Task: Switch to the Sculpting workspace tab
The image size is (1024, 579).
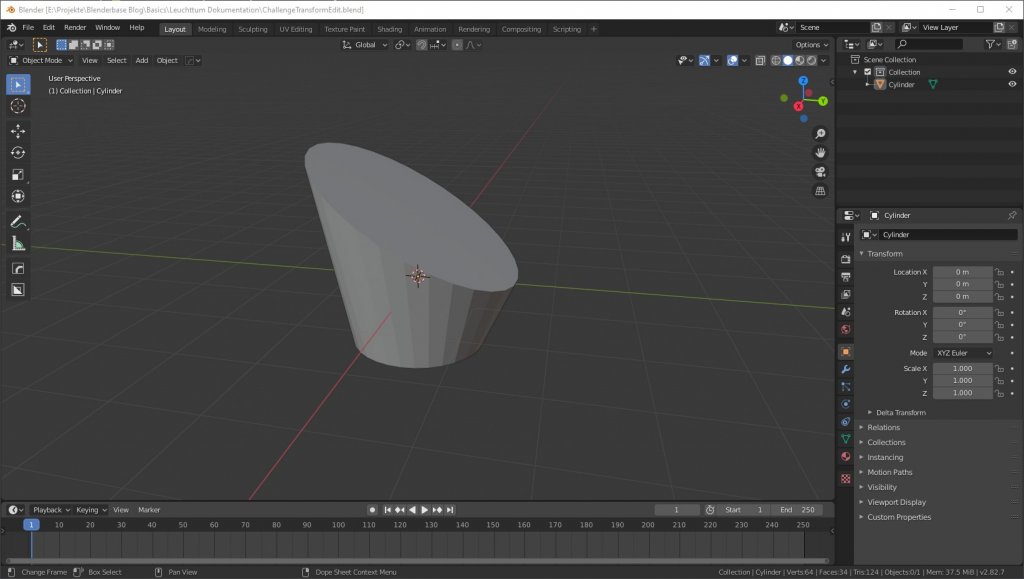Action: pyautogui.click(x=253, y=29)
